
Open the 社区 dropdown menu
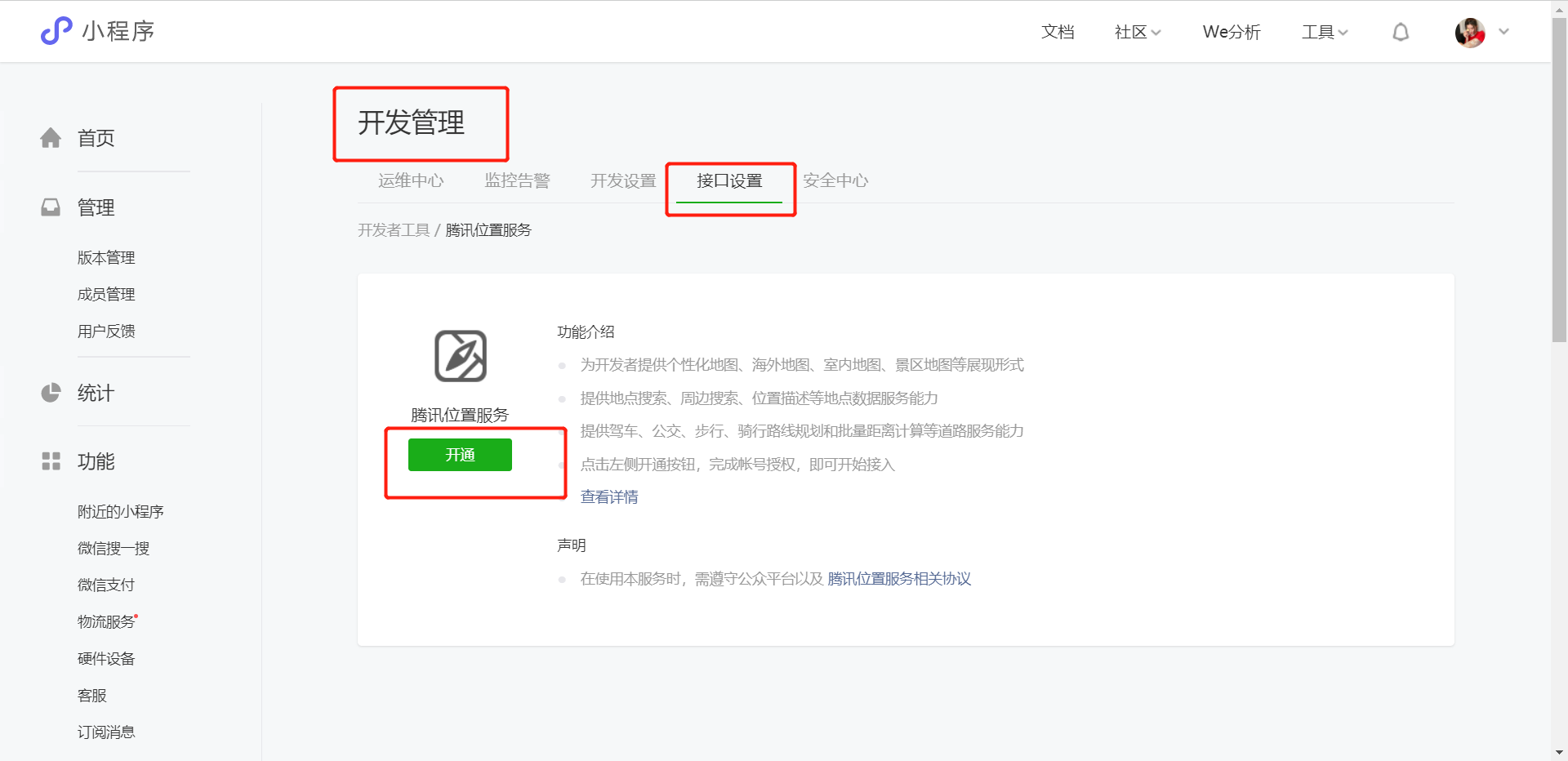1138,32
